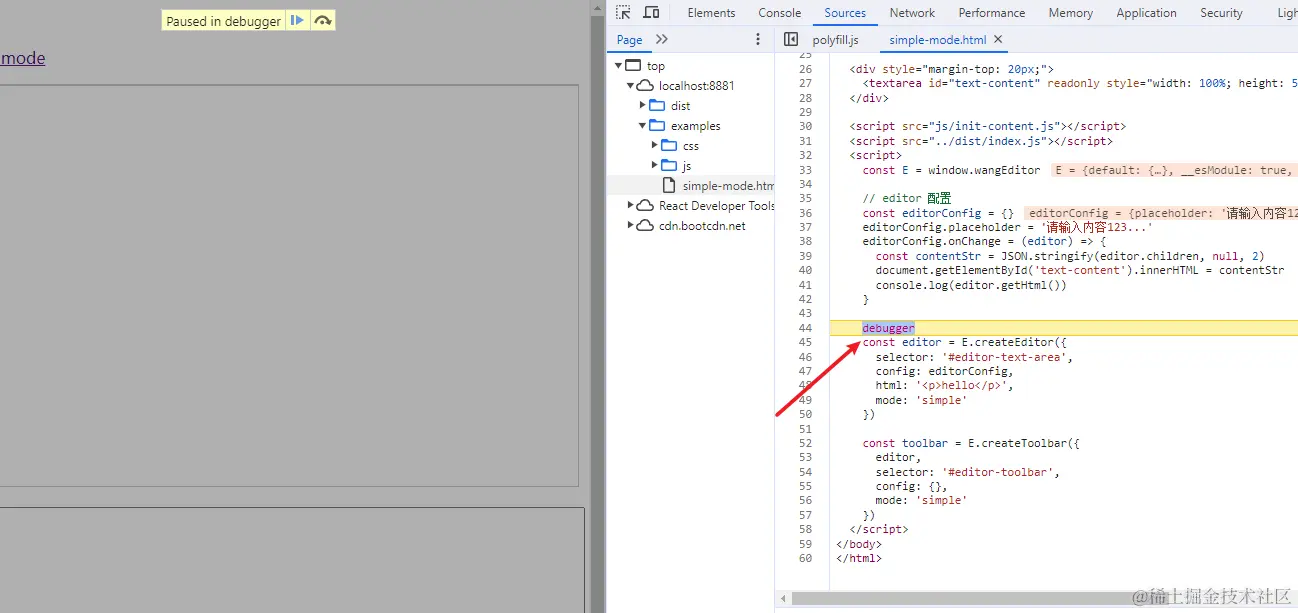The width and height of the screenshot is (1298, 613).
Task: Set breakpoint on line number 52
Action: tap(805, 443)
